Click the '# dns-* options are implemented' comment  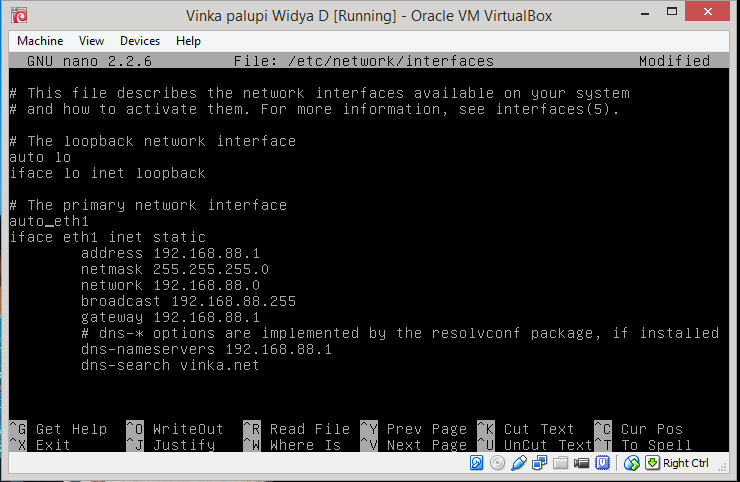point(400,333)
